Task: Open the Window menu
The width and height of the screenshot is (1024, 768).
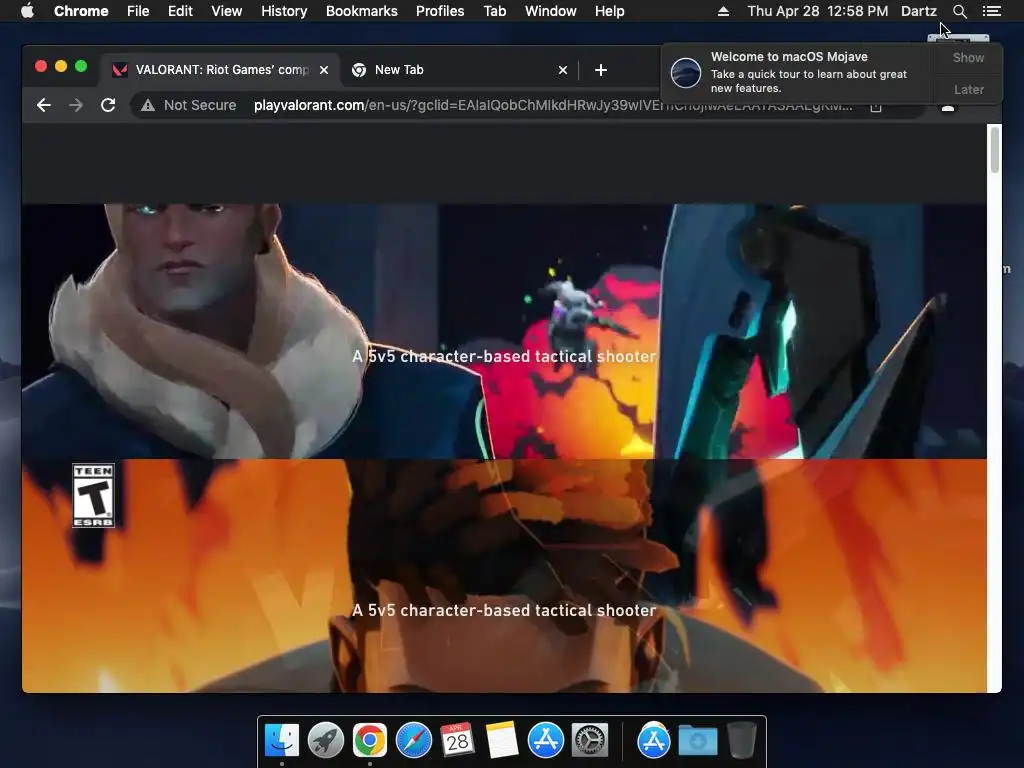Action: click(x=551, y=11)
